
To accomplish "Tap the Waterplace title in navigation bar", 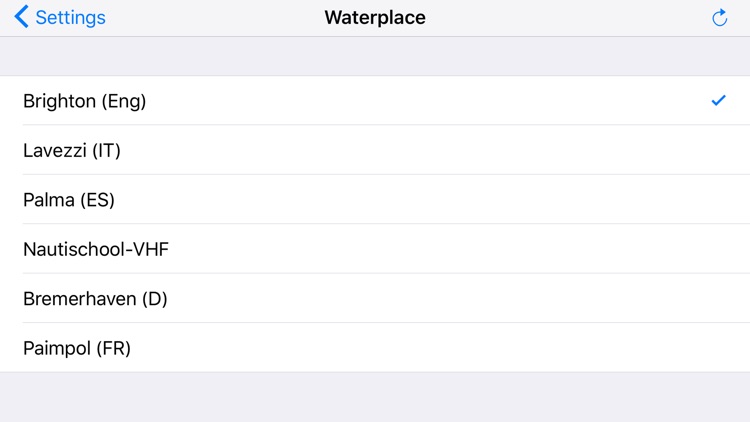I will (375, 18).
